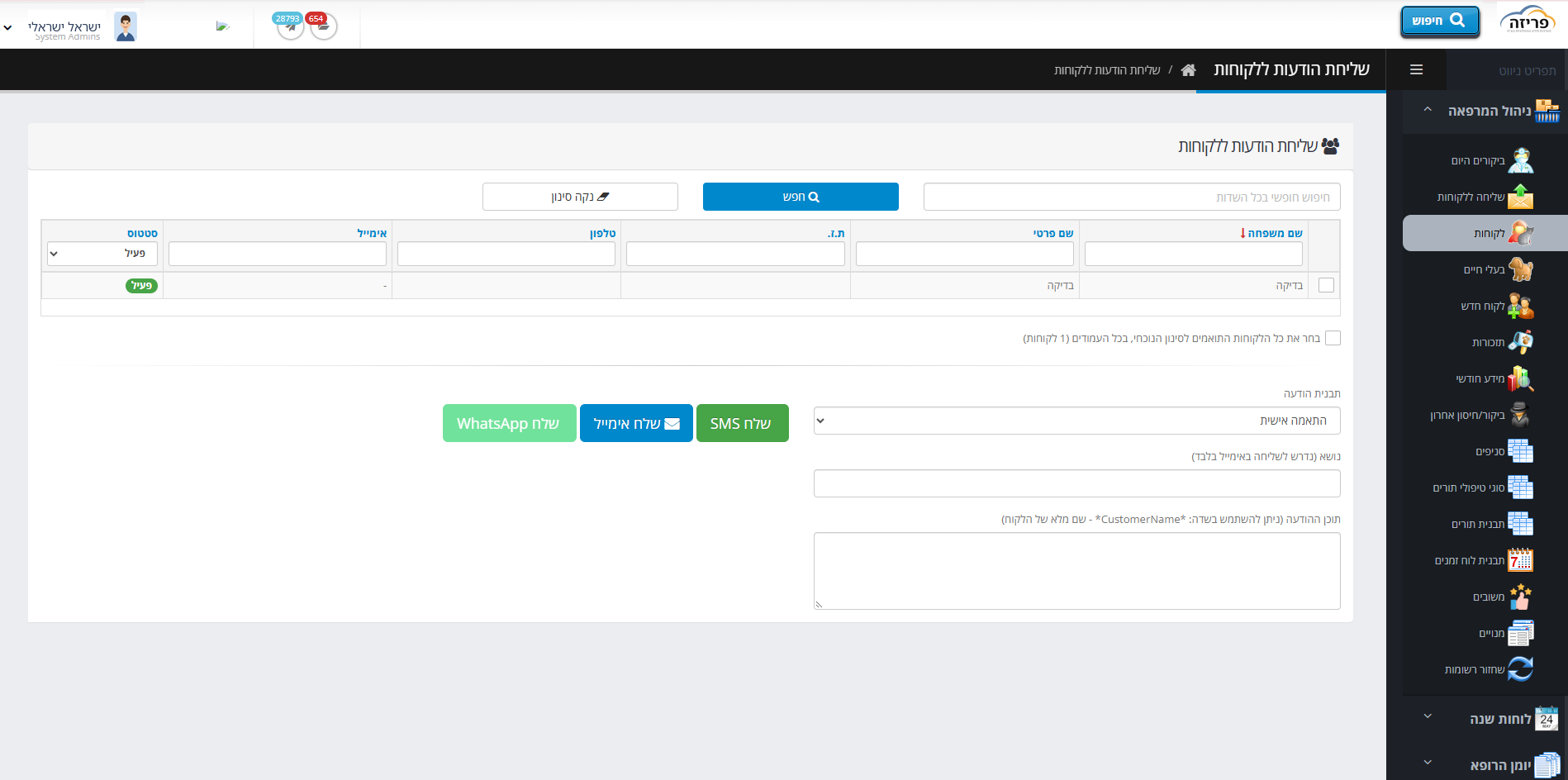The height and width of the screenshot is (780, 1568).
Task: Open appointment treatment types (סוגי טיפולי תורים) icon
Action: click(x=1520, y=487)
